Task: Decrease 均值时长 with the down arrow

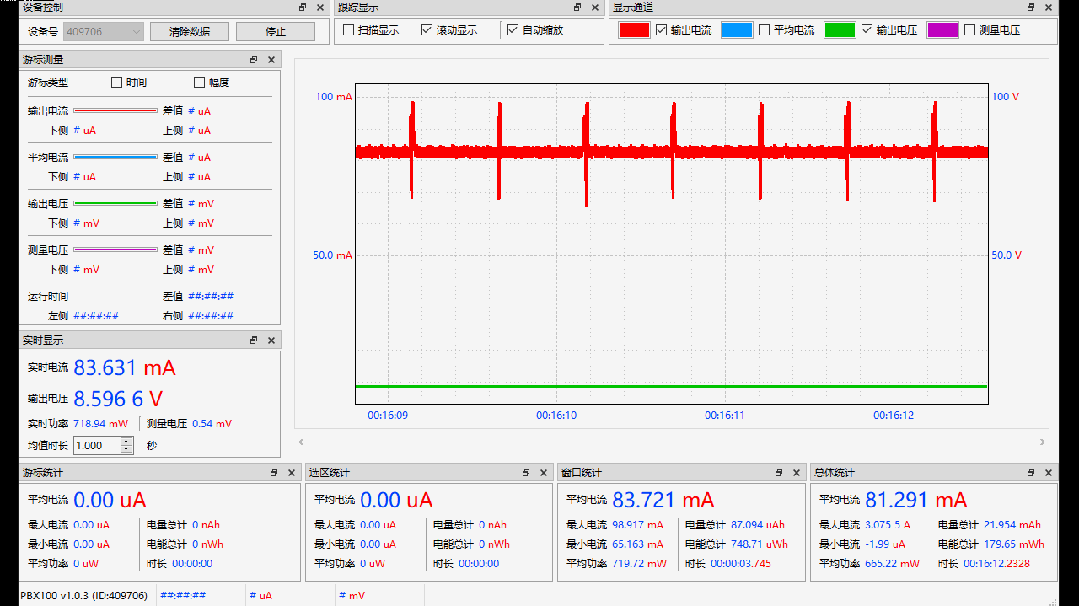Action: pos(127,450)
